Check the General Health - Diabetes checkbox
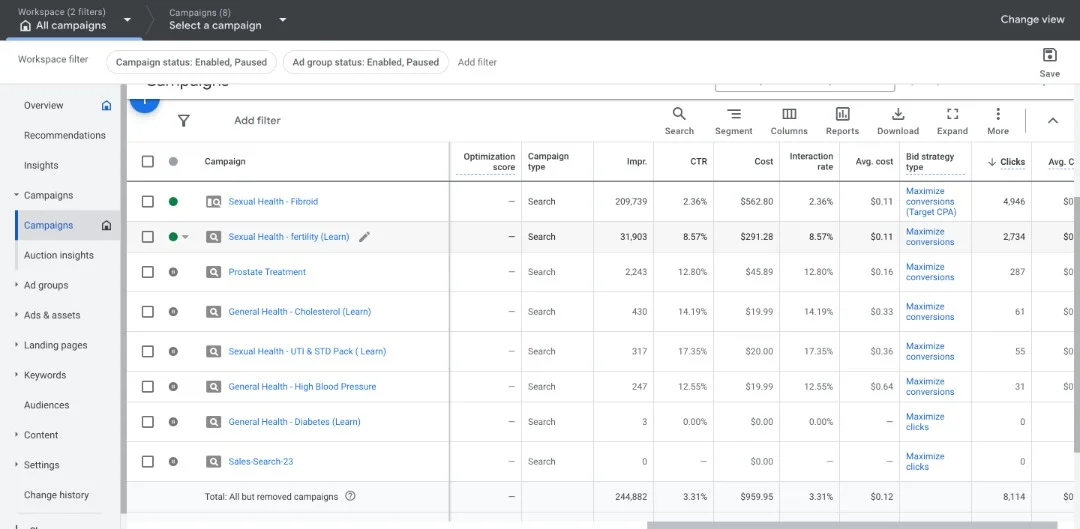Screen dimensions: 1080x529 pyautogui.click(x=147, y=422)
